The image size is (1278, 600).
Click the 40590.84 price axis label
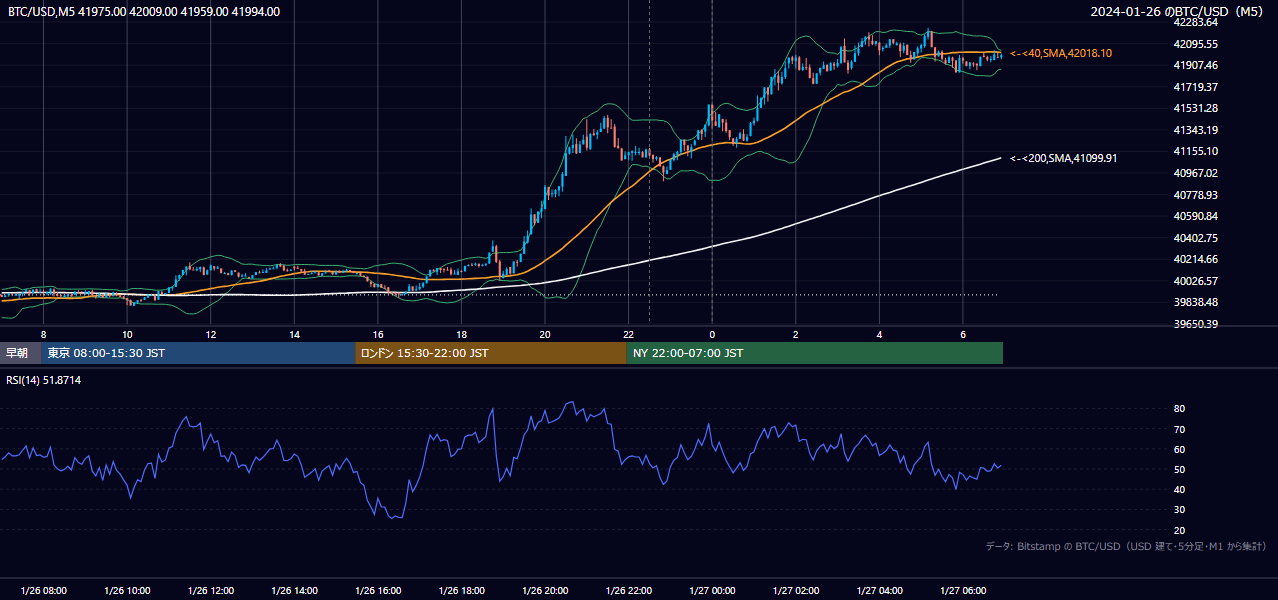coord(1195,216)
